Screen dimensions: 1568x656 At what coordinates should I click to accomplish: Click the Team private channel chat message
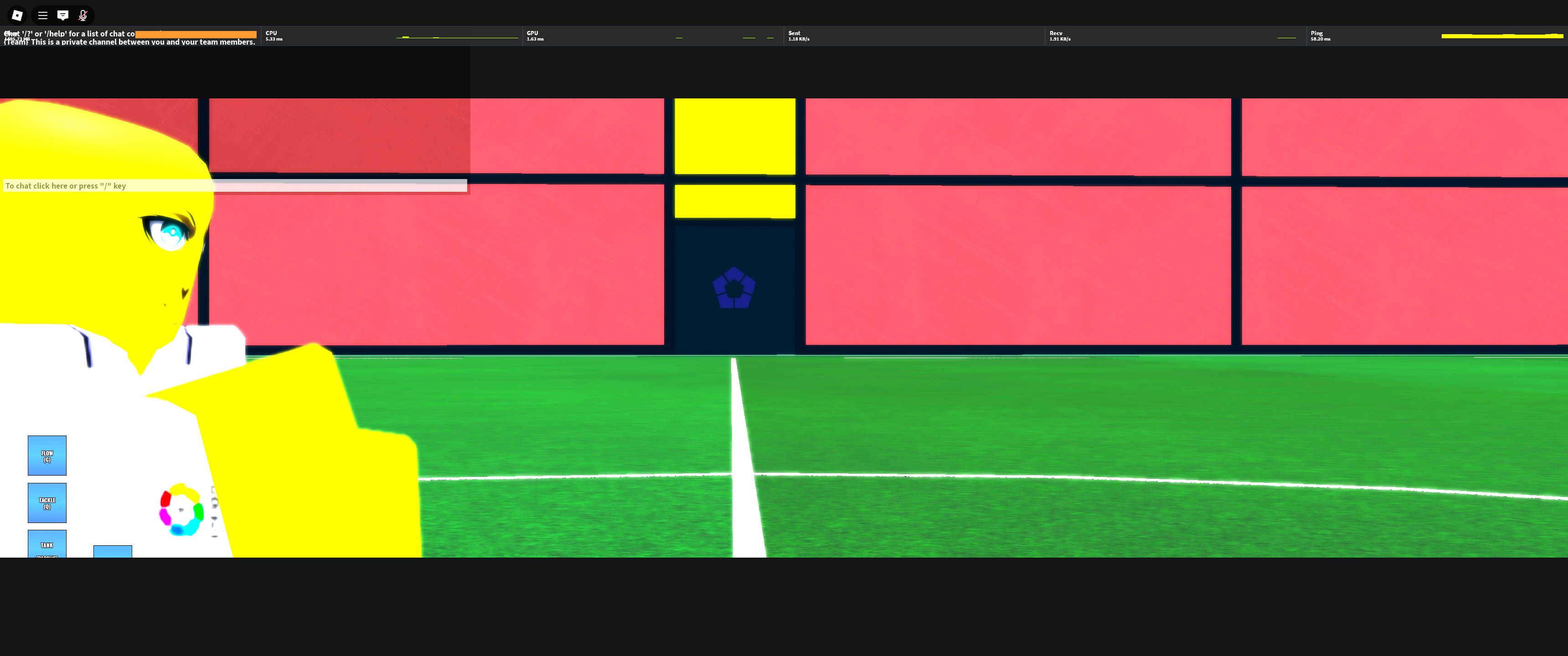[129, 42]
